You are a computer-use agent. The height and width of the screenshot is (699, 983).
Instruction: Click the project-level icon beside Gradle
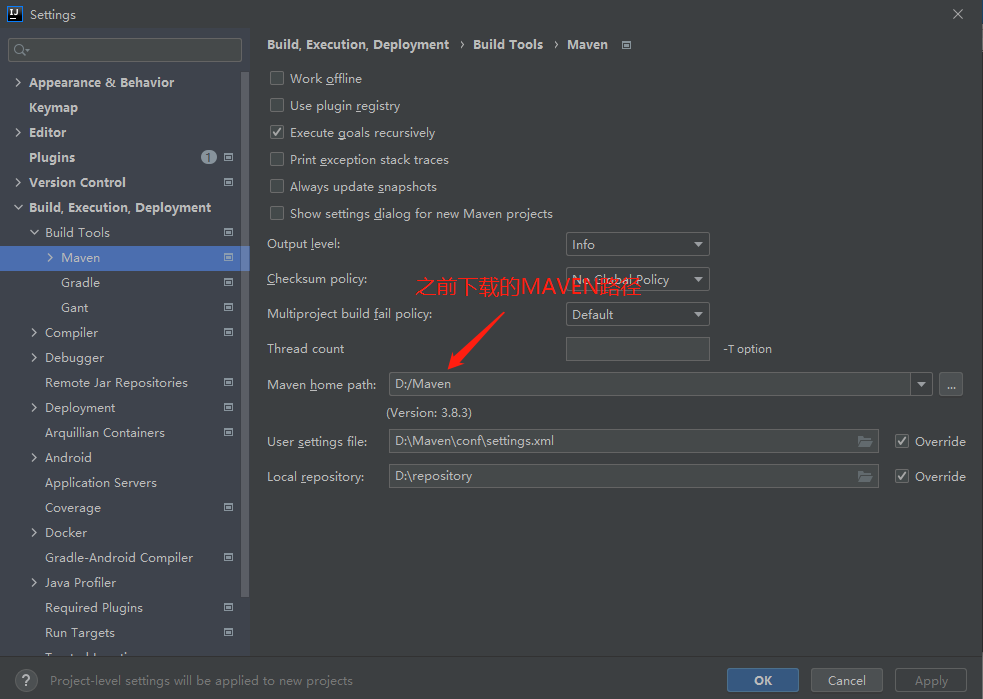229,283
